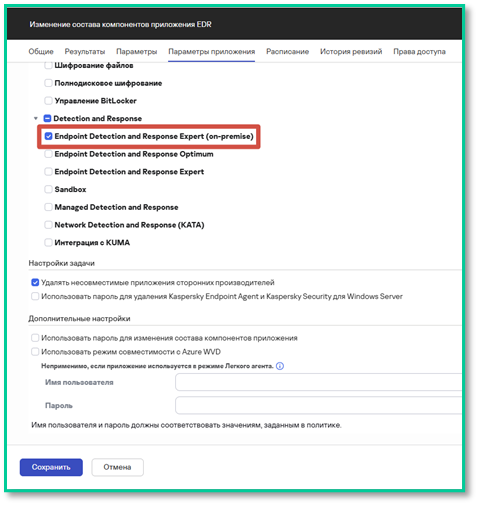The height and width of the screenshot is (505, 478).
Task: Click the dialog title Изменение состава компонентов приложения EDR
Action: tap(120, 24)
